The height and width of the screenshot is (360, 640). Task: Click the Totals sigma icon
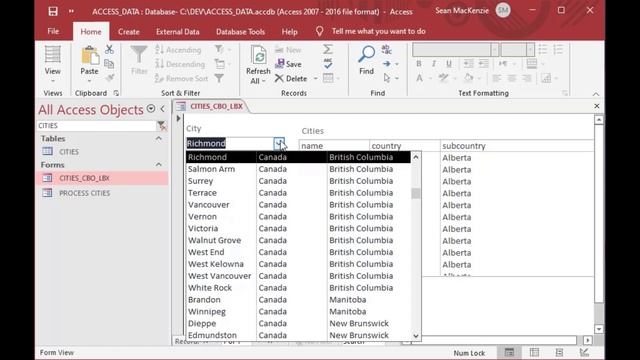pos(328,49)
